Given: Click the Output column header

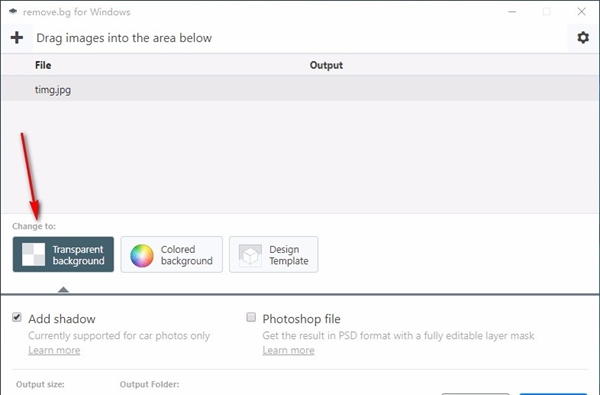Looking at the screenshot, I should click(x=326, y=65).
